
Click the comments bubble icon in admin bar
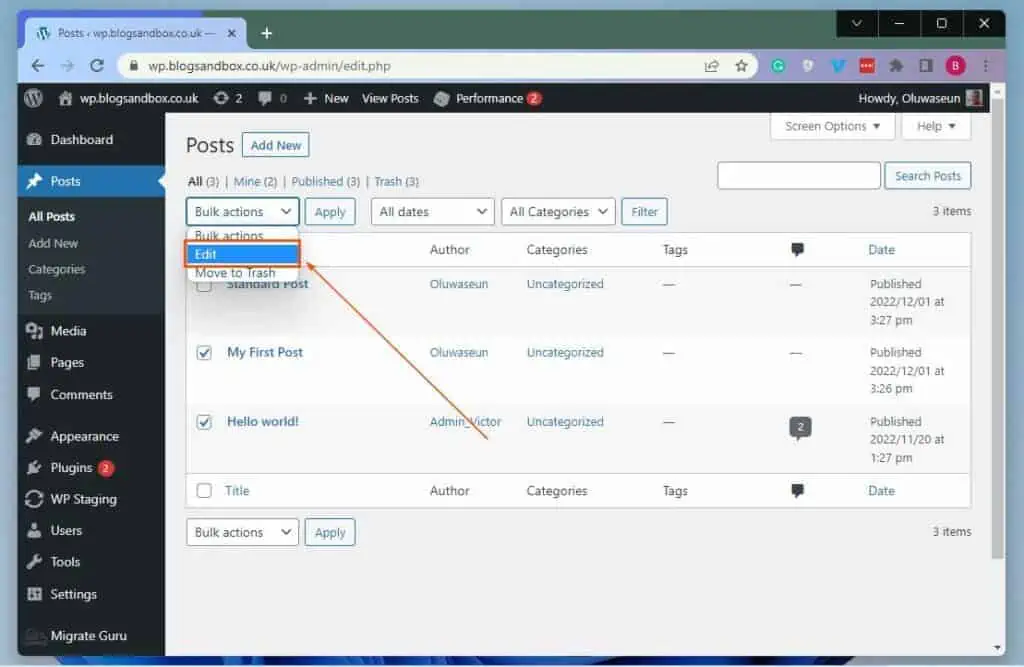point(263,98)
